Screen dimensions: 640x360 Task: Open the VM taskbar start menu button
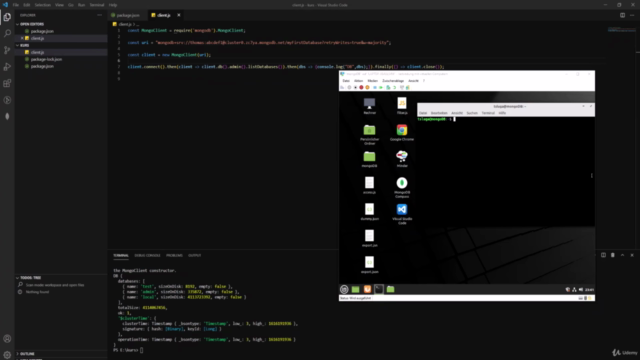pyautogui.click(x=344, y=289)
